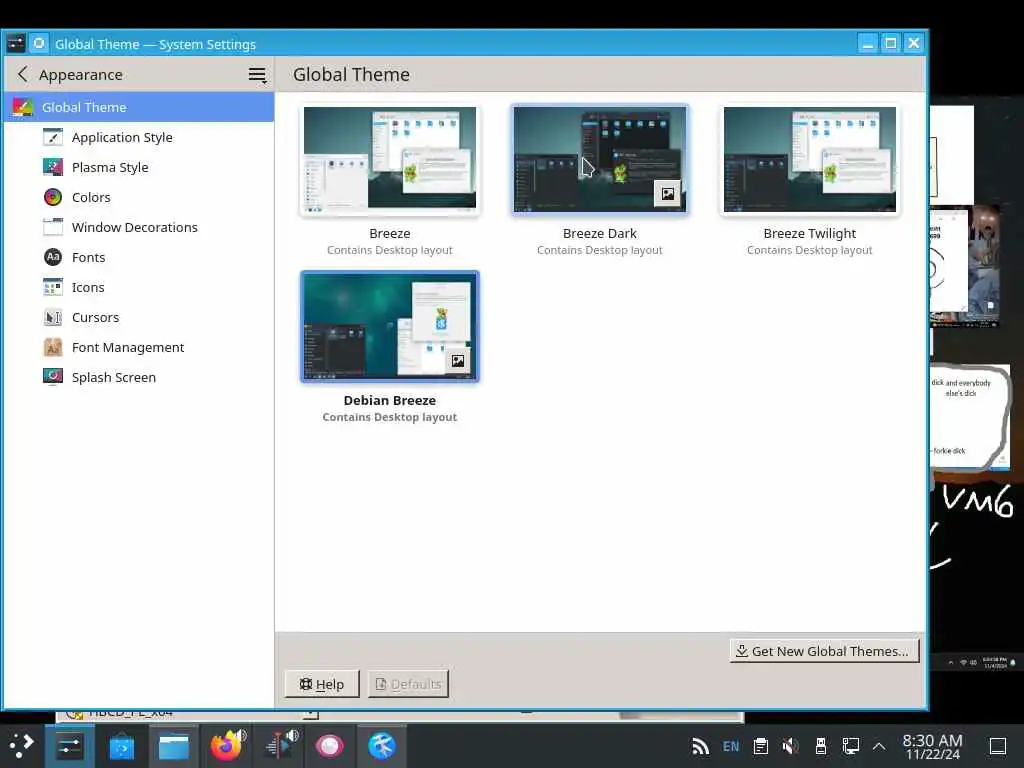Open the Fonts settings page
This screenshot has height=768, width=1024.
[x=138, y=257]
